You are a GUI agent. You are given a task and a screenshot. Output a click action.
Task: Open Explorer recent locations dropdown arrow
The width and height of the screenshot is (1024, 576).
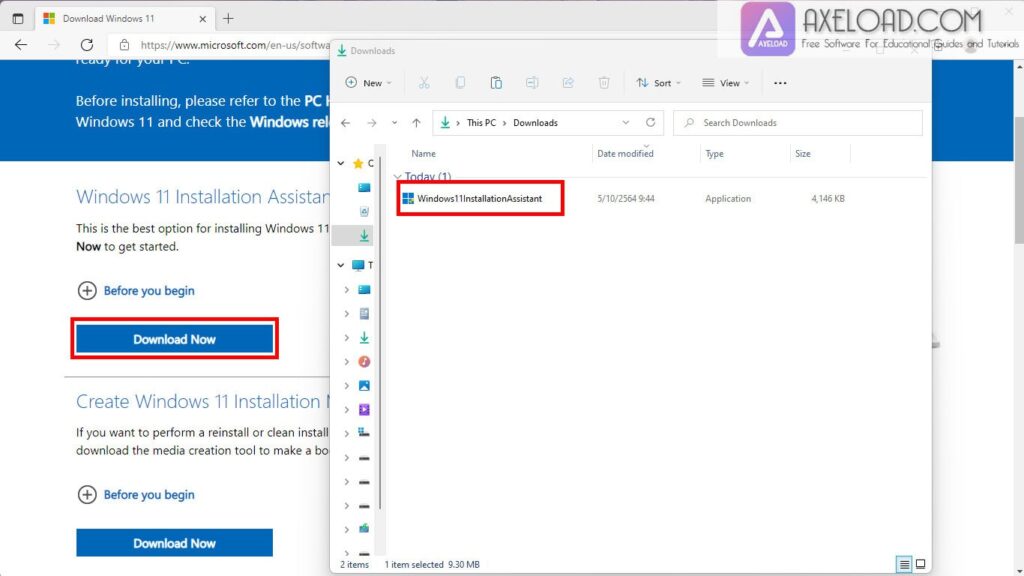[394, 123]
